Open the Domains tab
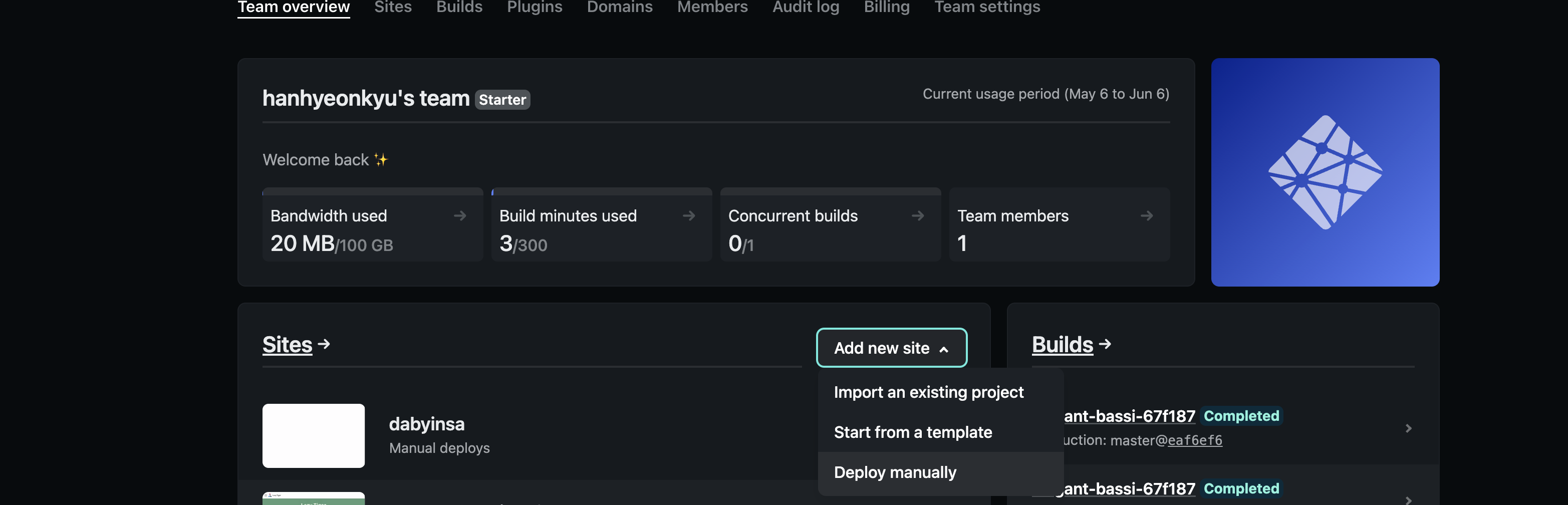Viewport: 1568px width, 505px height. coord(620,8)
